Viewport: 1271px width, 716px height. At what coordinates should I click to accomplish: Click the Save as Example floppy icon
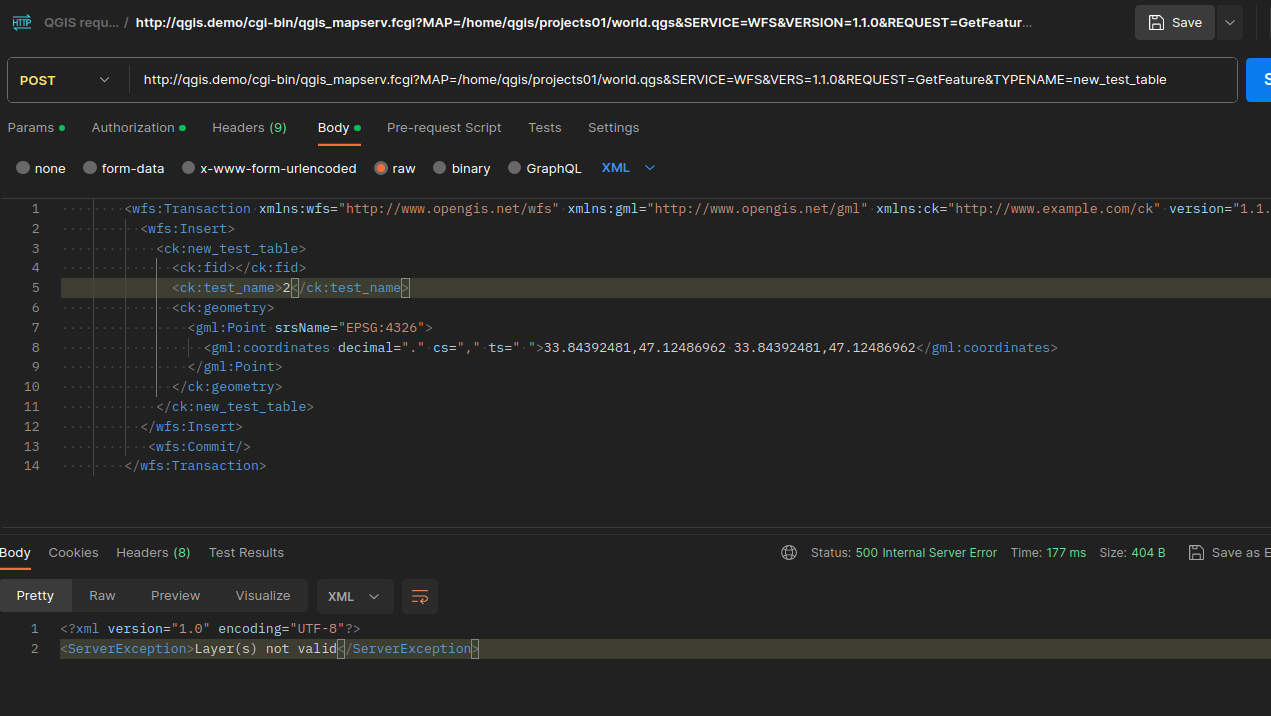tap(1196, 552)
